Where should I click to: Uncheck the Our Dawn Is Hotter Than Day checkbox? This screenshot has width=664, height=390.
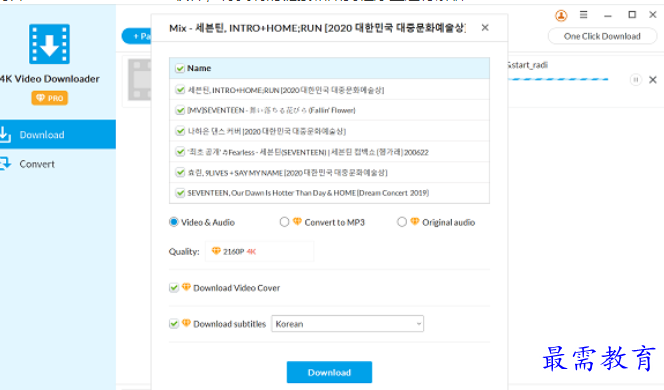pyautogui.click(x=180, y=193)
